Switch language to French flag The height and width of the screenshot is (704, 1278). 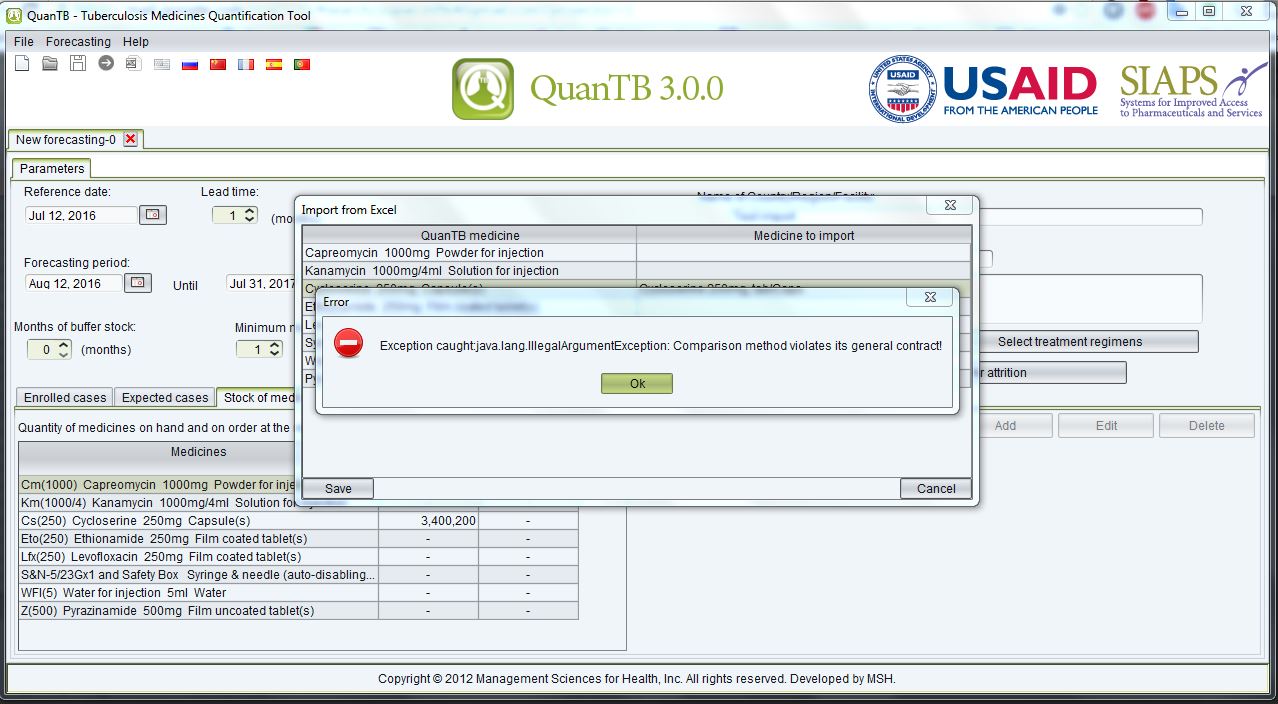[245, 64]
